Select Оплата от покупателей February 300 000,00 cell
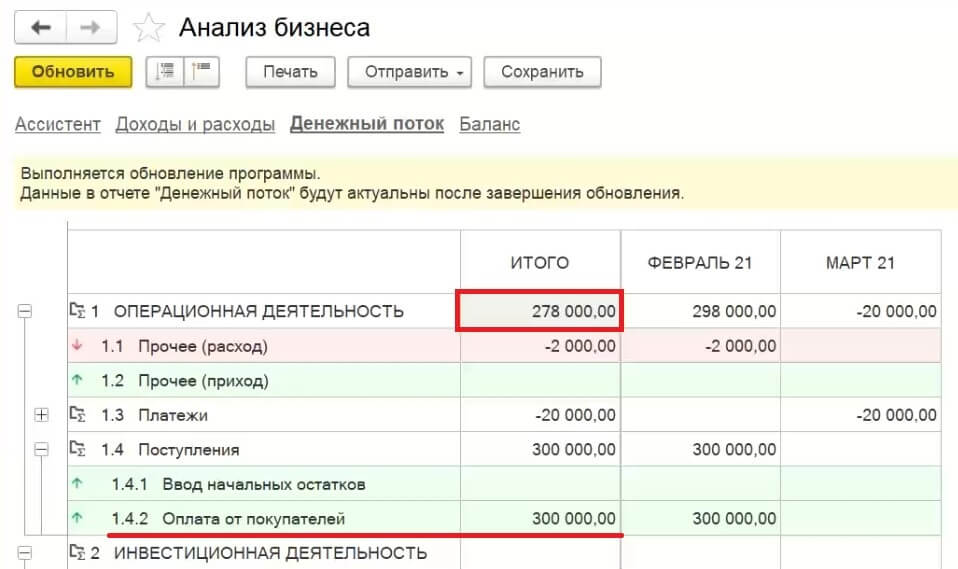The width and height of the screenshot is (958, 569). point(700,519)
